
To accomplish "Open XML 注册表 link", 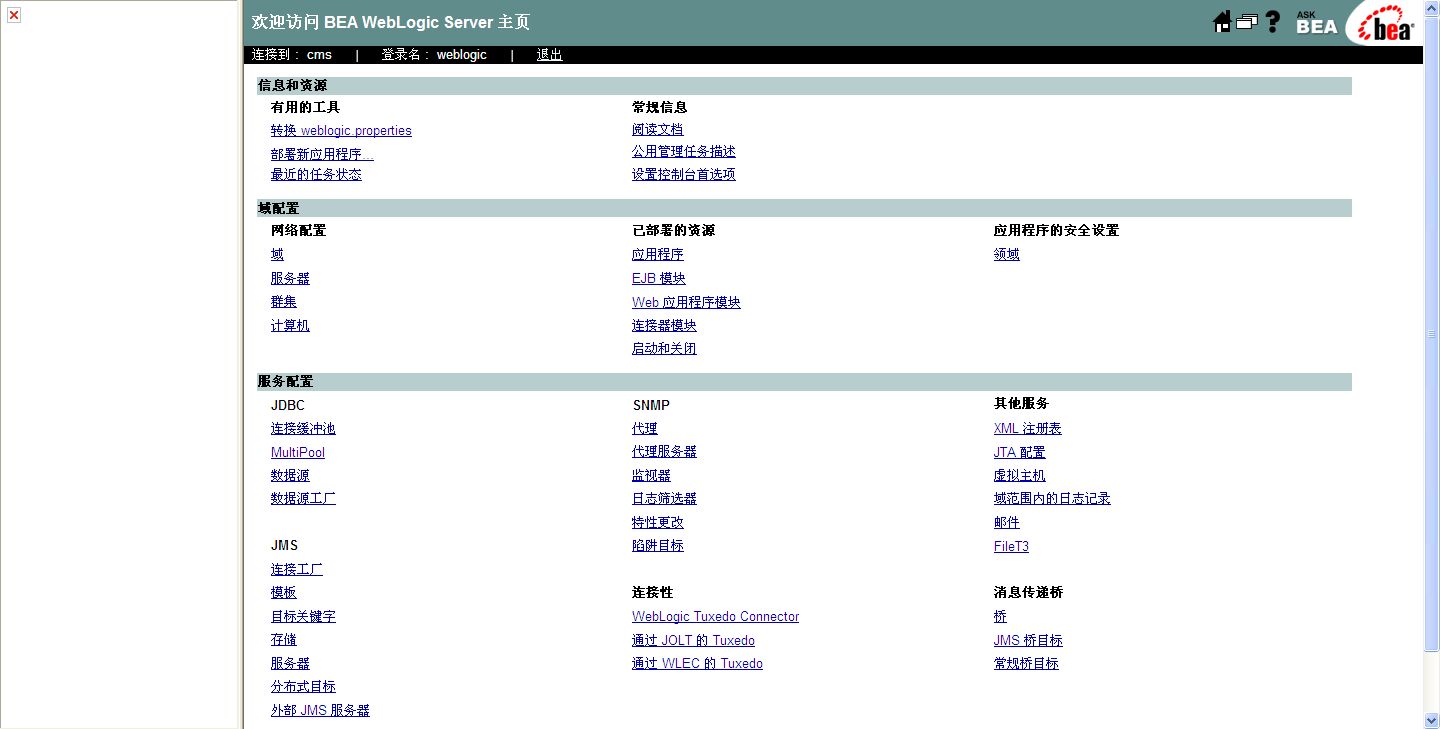I will [1028, 429].
